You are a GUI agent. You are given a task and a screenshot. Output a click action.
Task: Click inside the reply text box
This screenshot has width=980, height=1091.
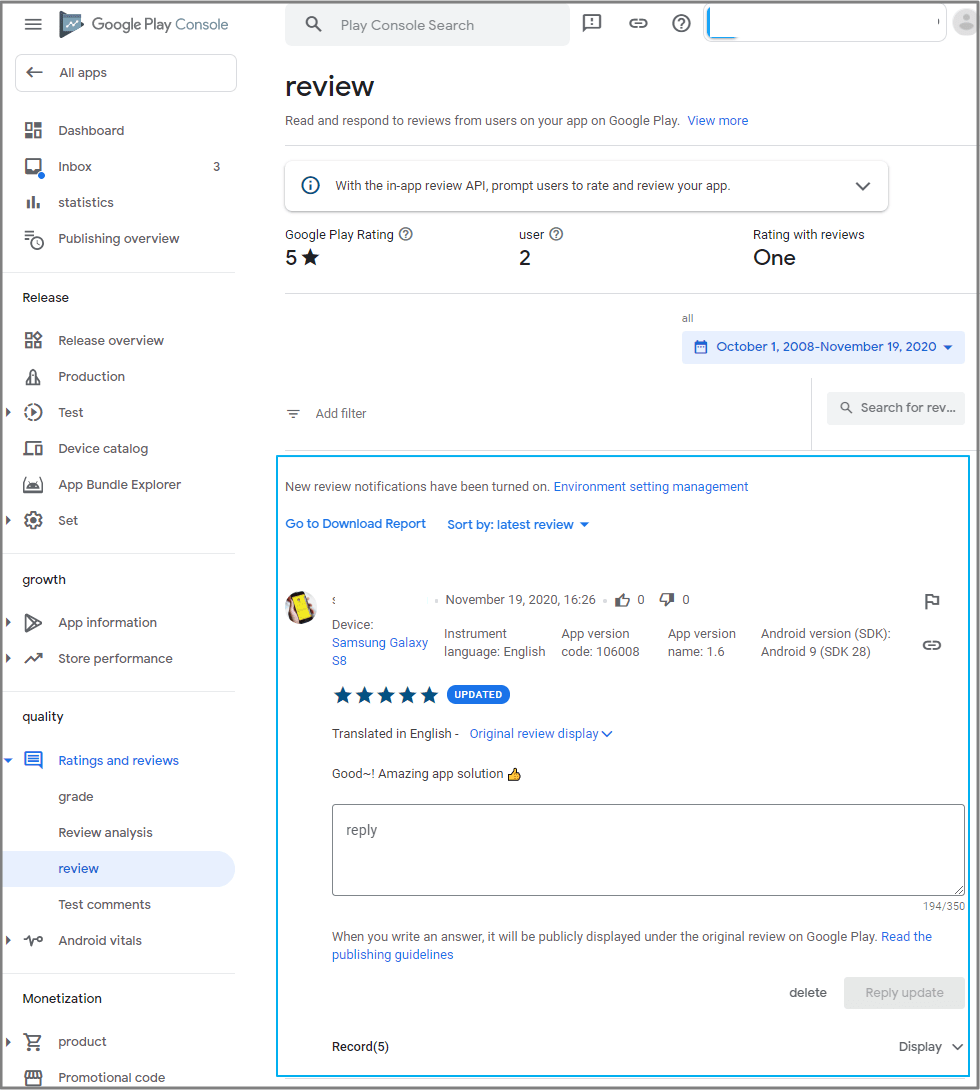click(648, 849)
